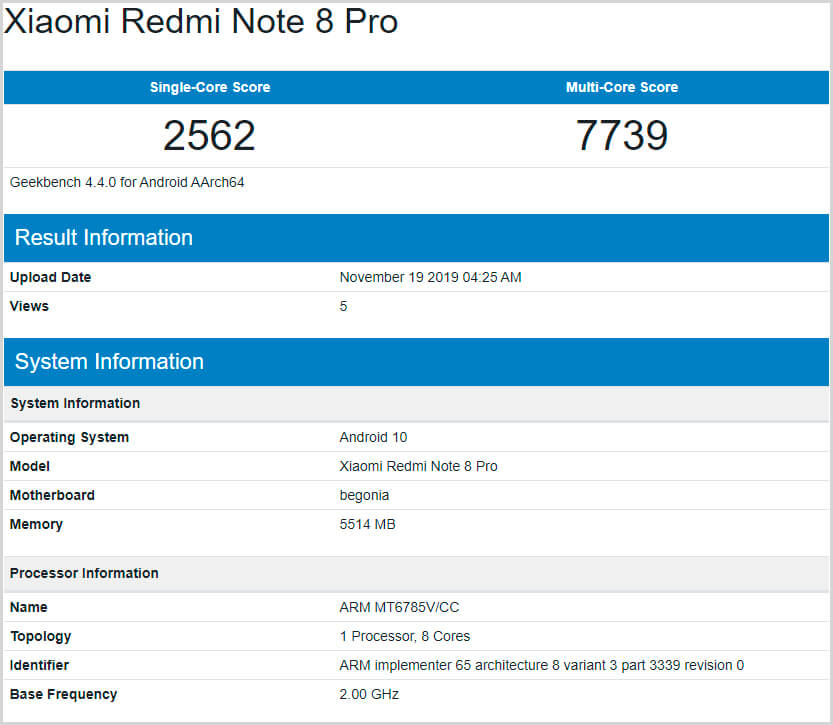Click the Android 10 value
Image resolution: width=833 pixels, height=725 pixels.
[x=373, y=437]
